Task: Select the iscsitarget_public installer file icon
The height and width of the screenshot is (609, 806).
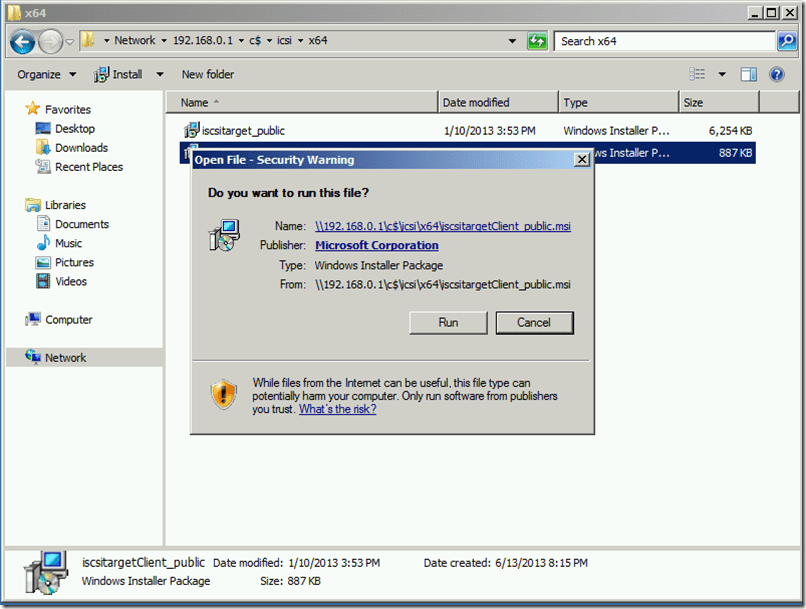Action: pyautogui.click(x=192, y=130)
